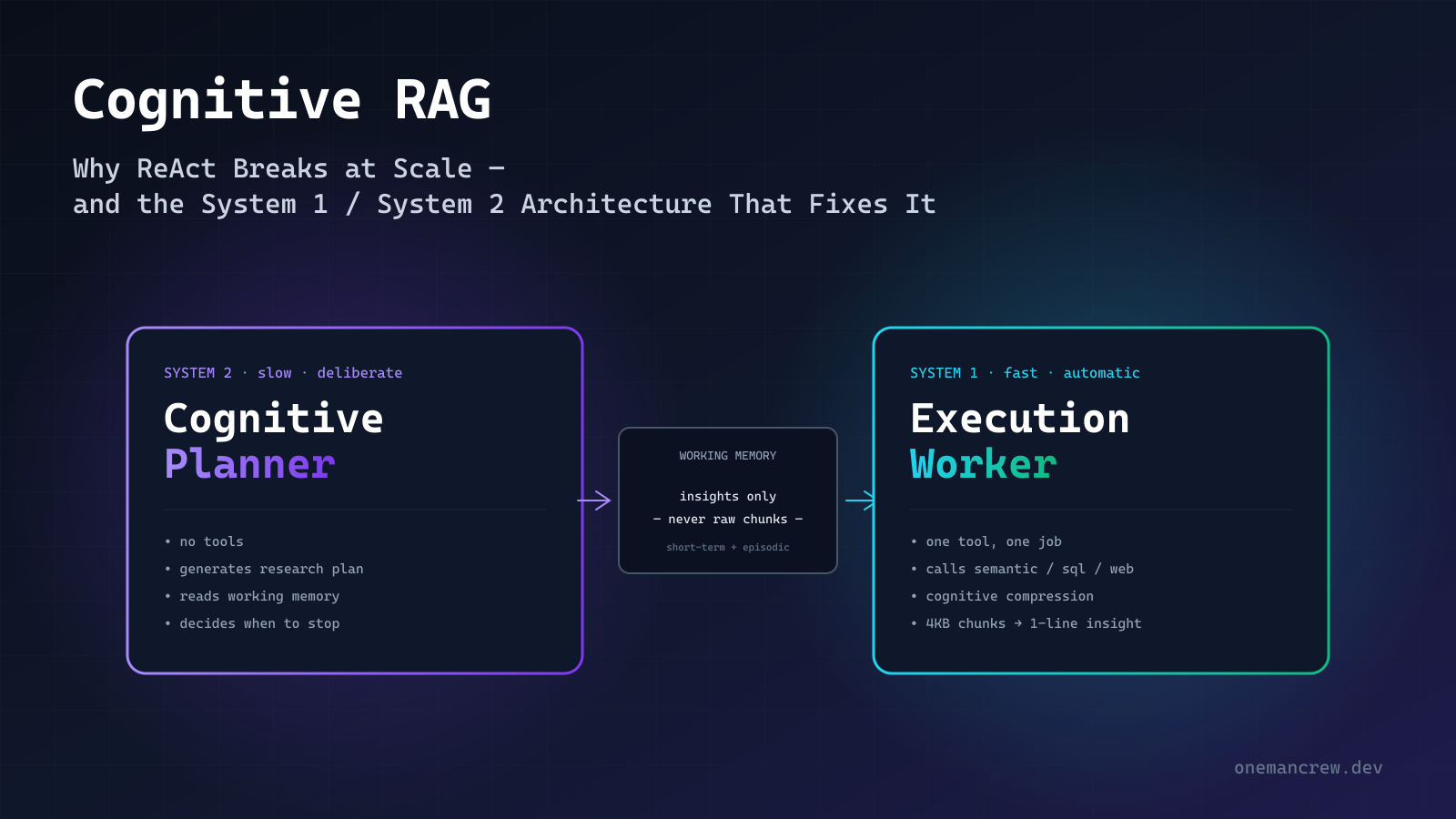Screen dimensions: 1456x819
Task: Click the 'insights only' text
Action: pyautogui.click(x=728, y=496)
